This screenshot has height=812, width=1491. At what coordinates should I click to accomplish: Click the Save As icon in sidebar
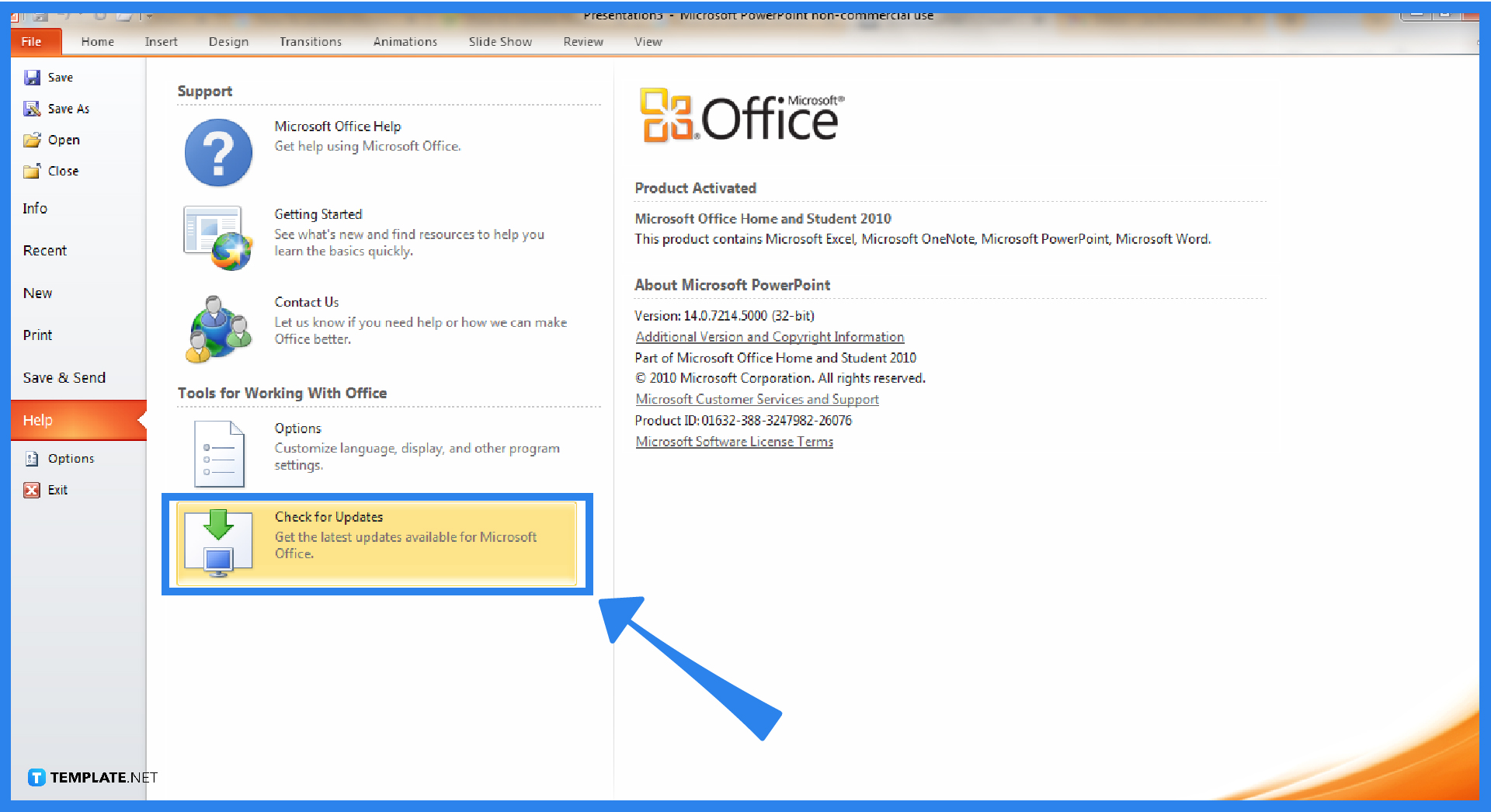click(x=32, y=108)
